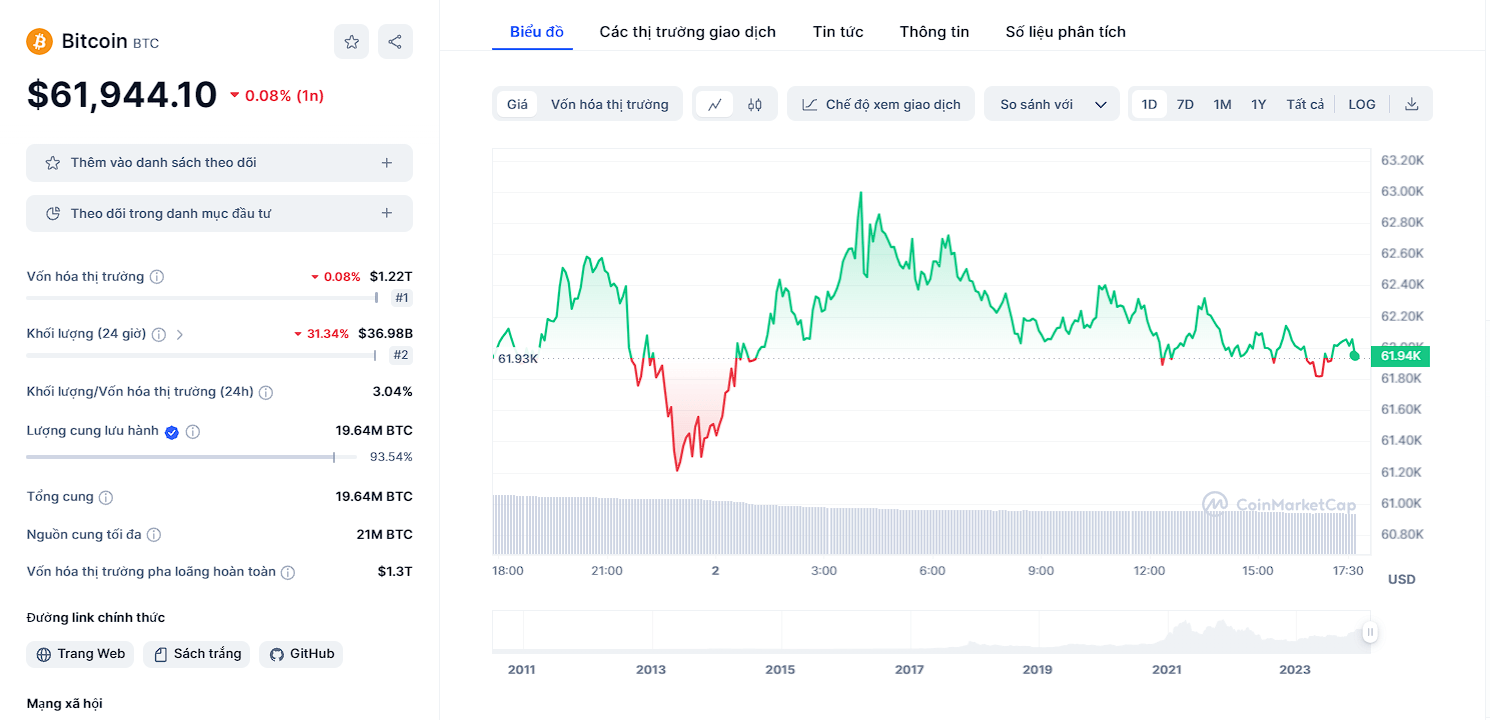The width and height of the screenshot is (1490, 720).
Task: Set time range to Tất cả
Action: (x=1305, y=104)
